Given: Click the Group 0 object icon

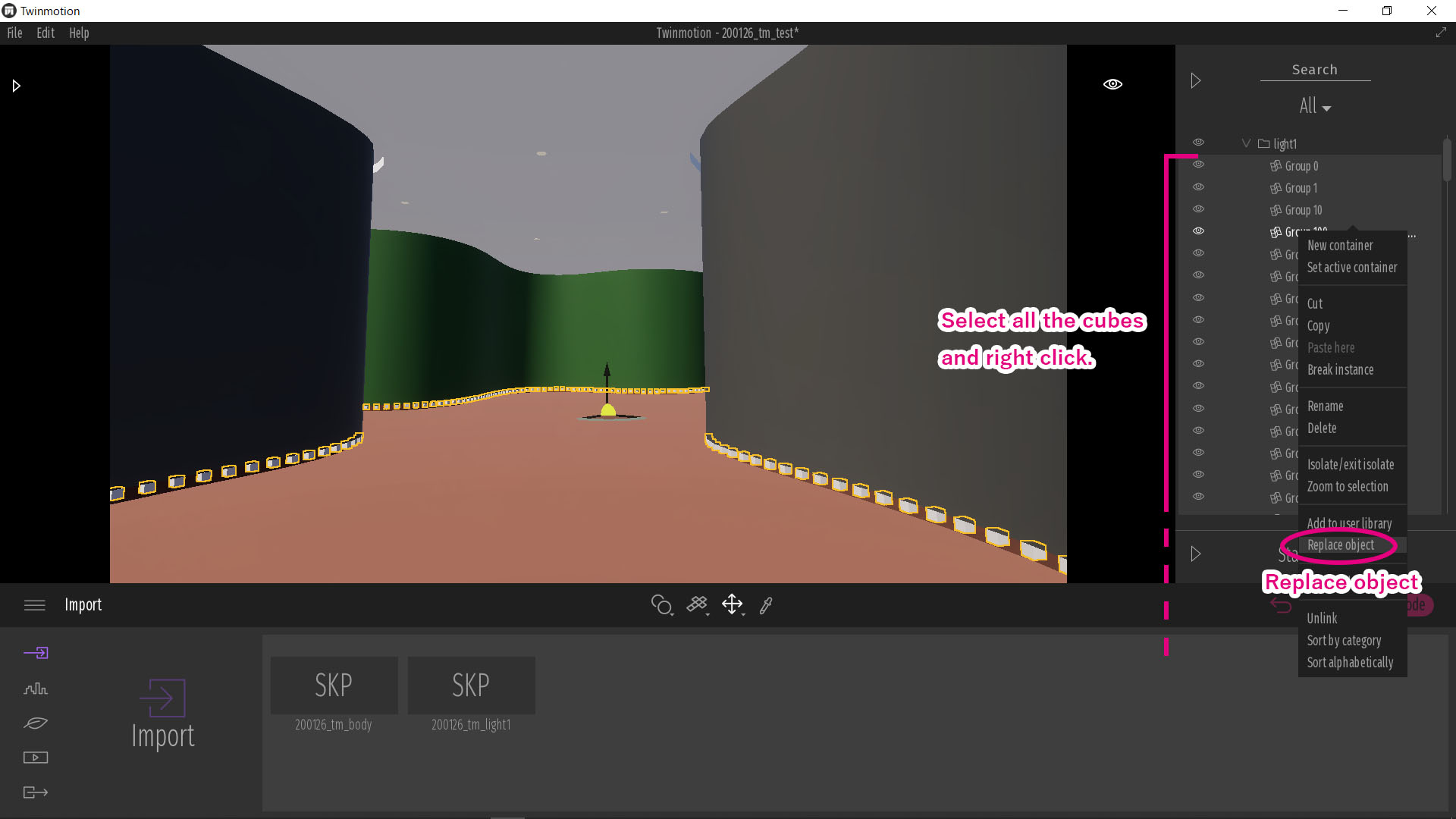Looking at the screenshot, I should (1276, 166).
